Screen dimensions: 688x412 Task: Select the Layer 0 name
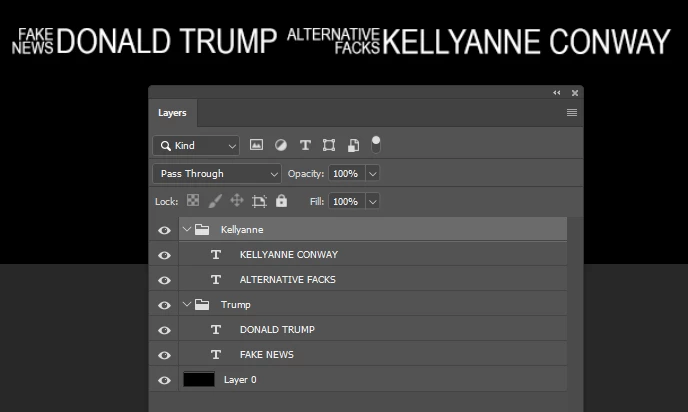[x=240, y=380]
